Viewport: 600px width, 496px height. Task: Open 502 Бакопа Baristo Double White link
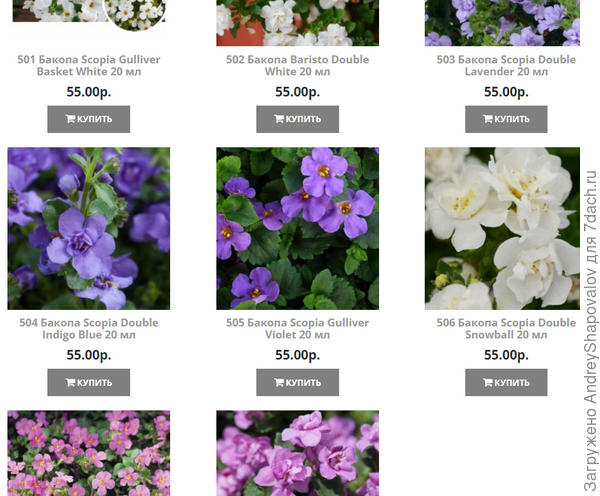298,65
